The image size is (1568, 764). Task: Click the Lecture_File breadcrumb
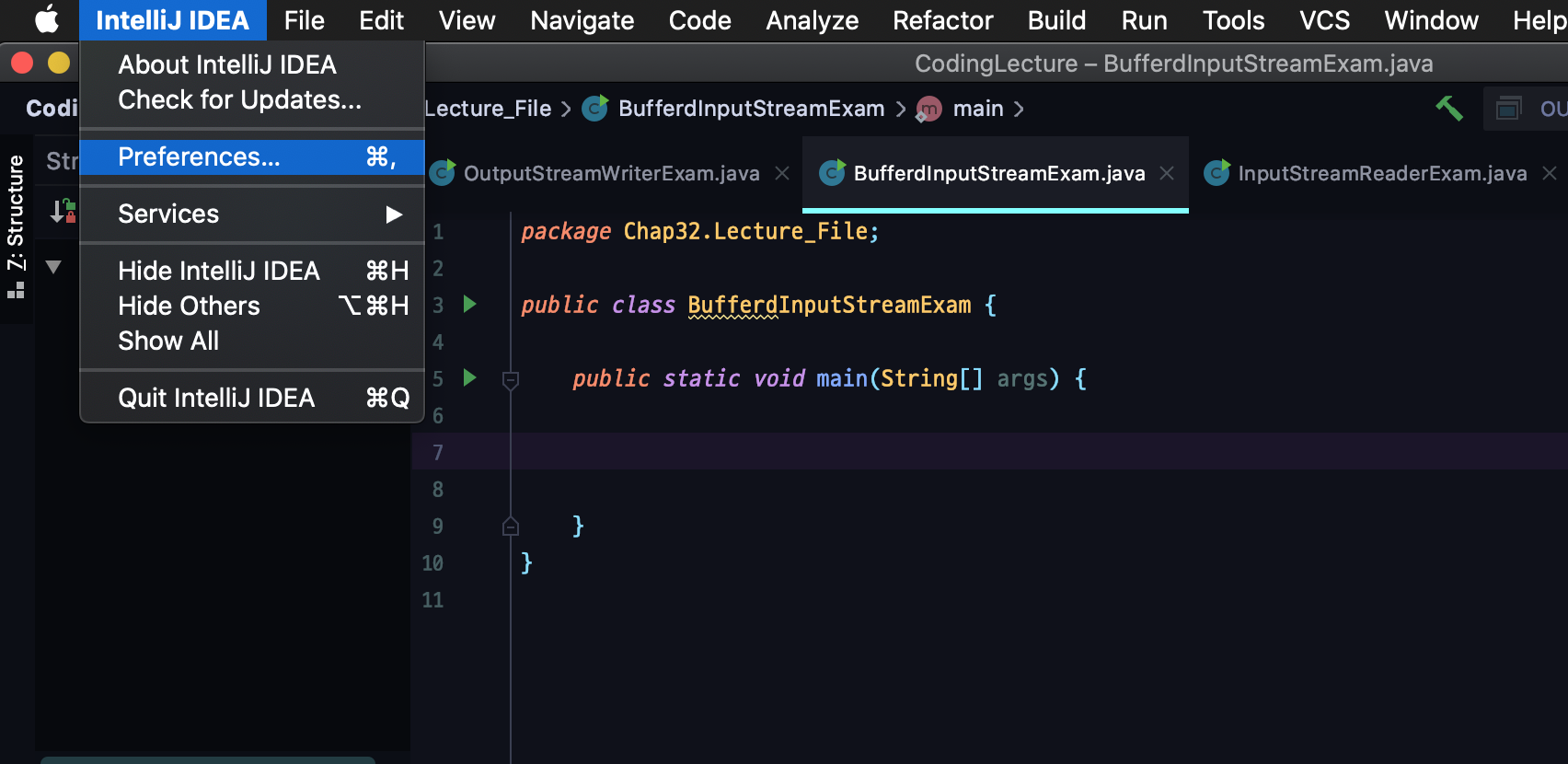click(488, 109)
